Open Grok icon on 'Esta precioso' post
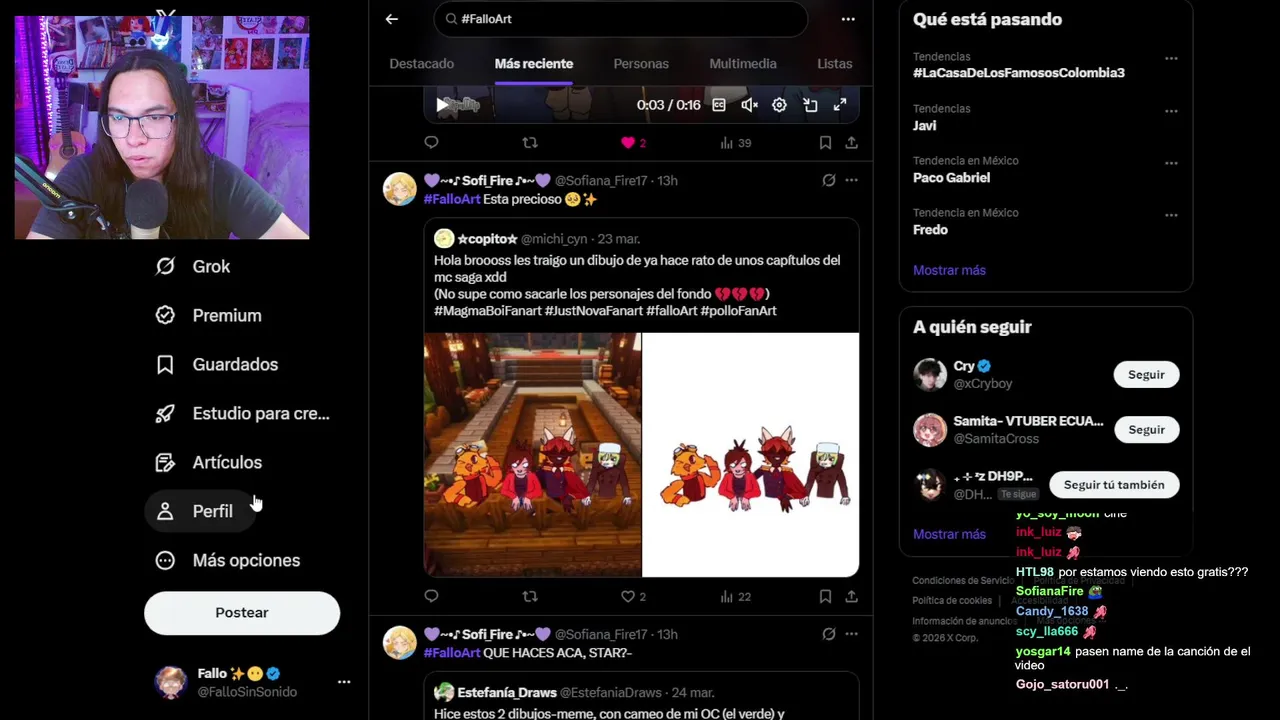The width and height of the screenshot is (1280, 720). pyautogui.click(x=828, y=181)
